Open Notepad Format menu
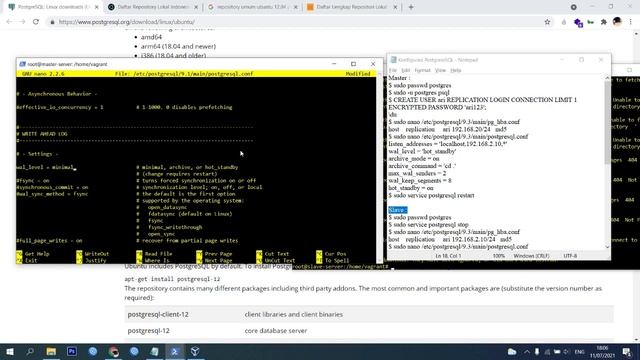 point(422,70)
